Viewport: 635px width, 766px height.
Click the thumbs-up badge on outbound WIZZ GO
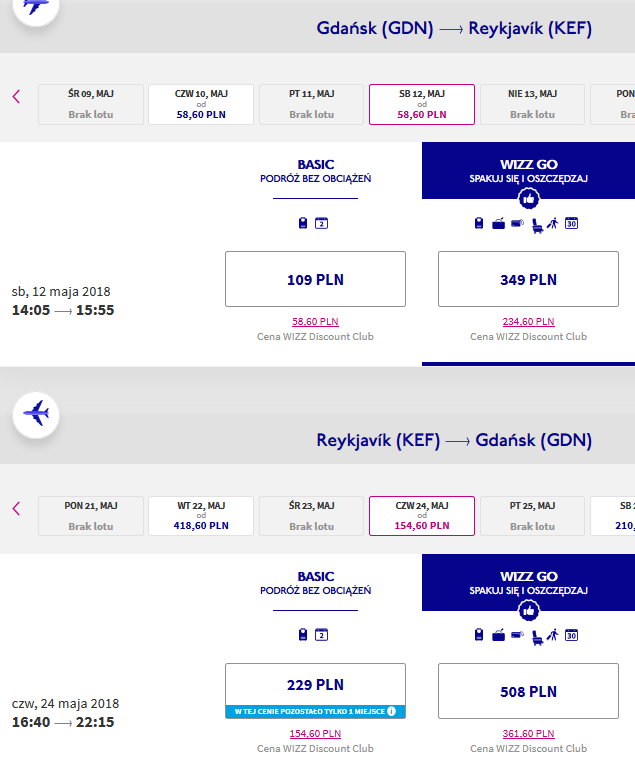[529, 199]
